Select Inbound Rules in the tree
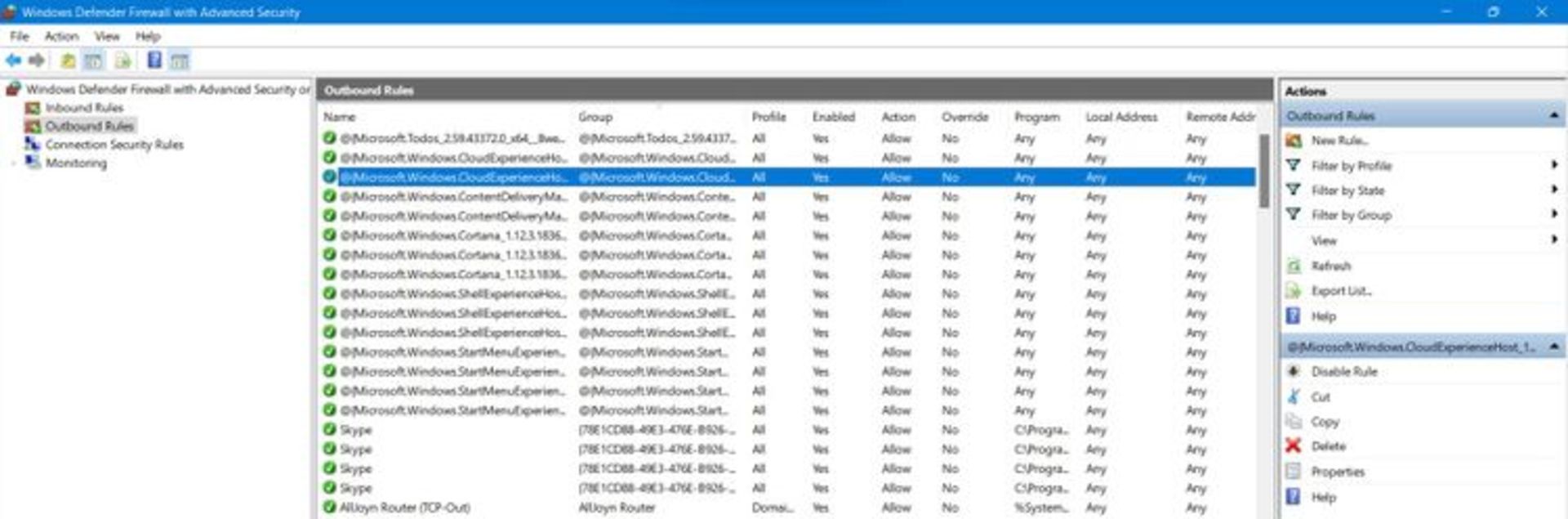Viewport: 1568px width, 519px height. [x=84, y=108]
